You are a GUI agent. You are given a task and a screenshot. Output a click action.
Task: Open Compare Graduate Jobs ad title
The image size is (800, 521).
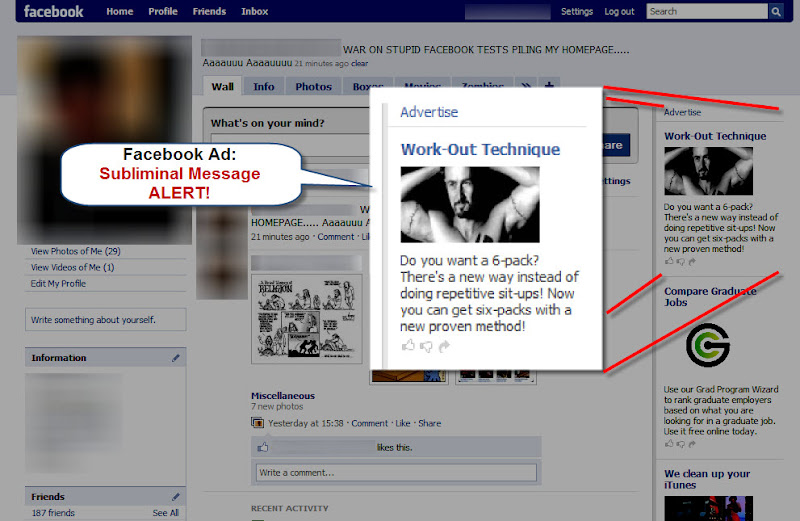(710, 296)
